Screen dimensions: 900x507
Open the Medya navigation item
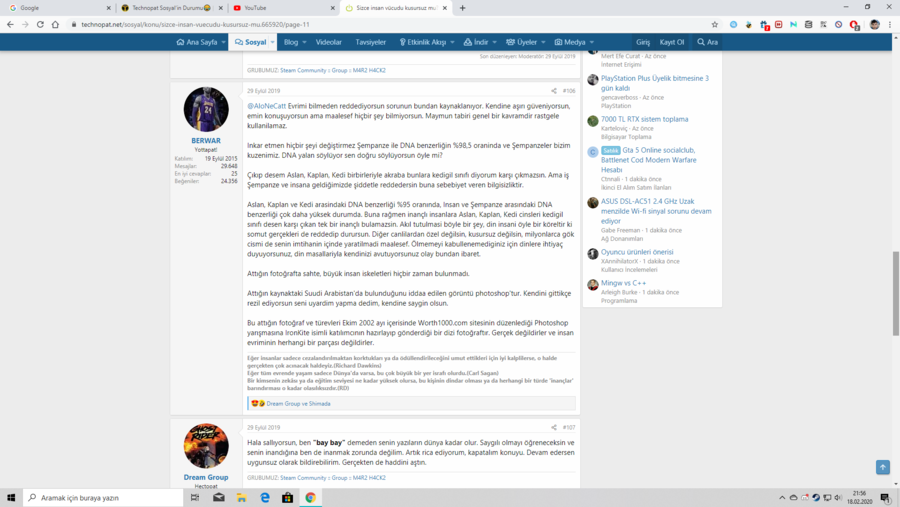570,42
